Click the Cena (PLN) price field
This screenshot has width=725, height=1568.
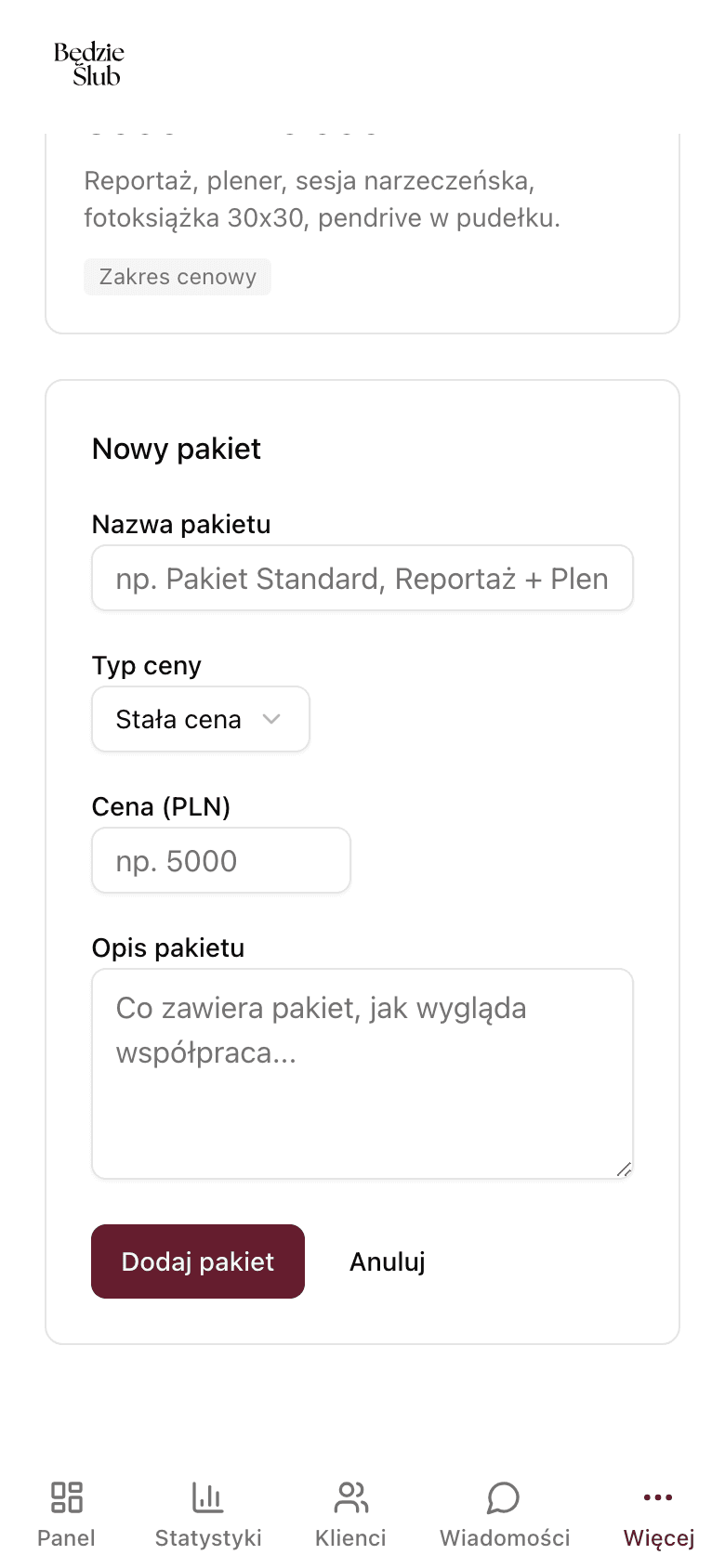[220, 860]
